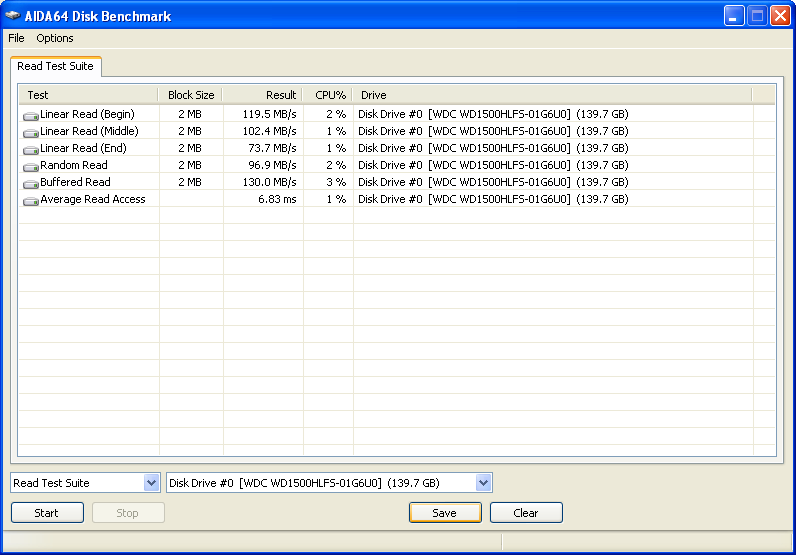Click the 6.83 ms access time value
This screenshot has height=555, width=796.
(277, 199)
